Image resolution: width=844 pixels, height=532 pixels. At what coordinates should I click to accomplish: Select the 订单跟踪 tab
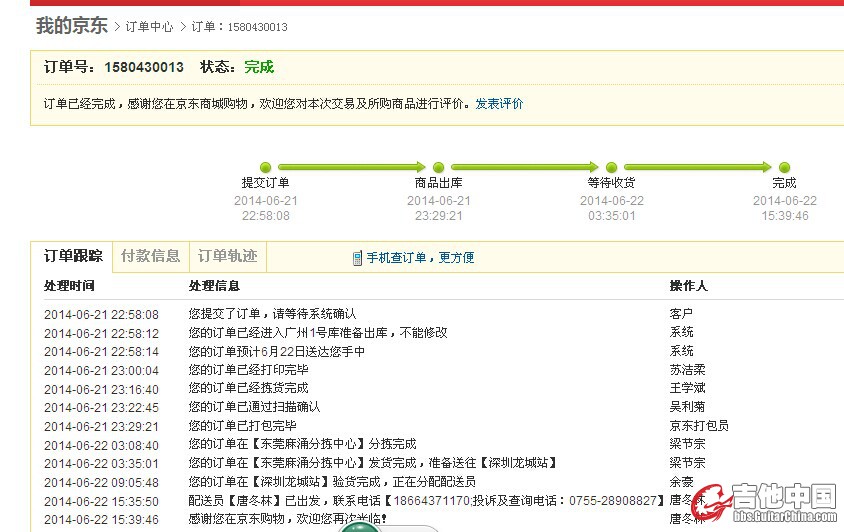click(73, 256)
